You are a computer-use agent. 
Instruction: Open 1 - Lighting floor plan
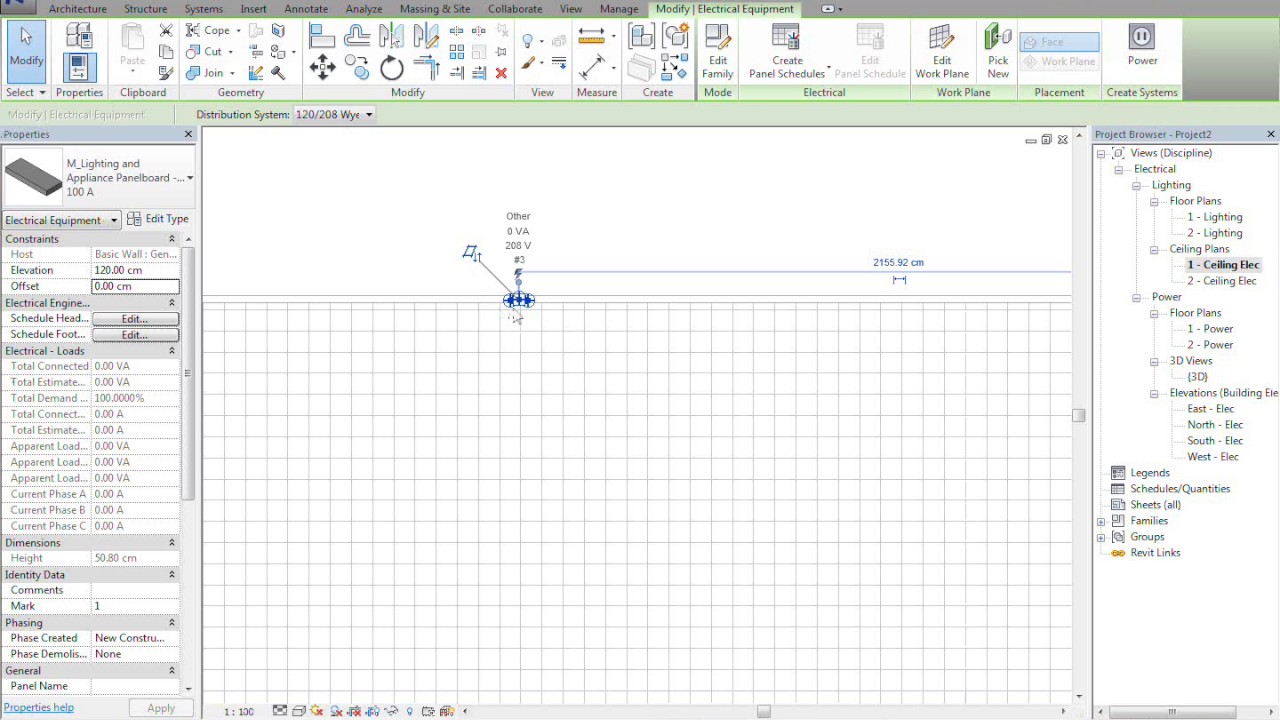(1214, 217)
